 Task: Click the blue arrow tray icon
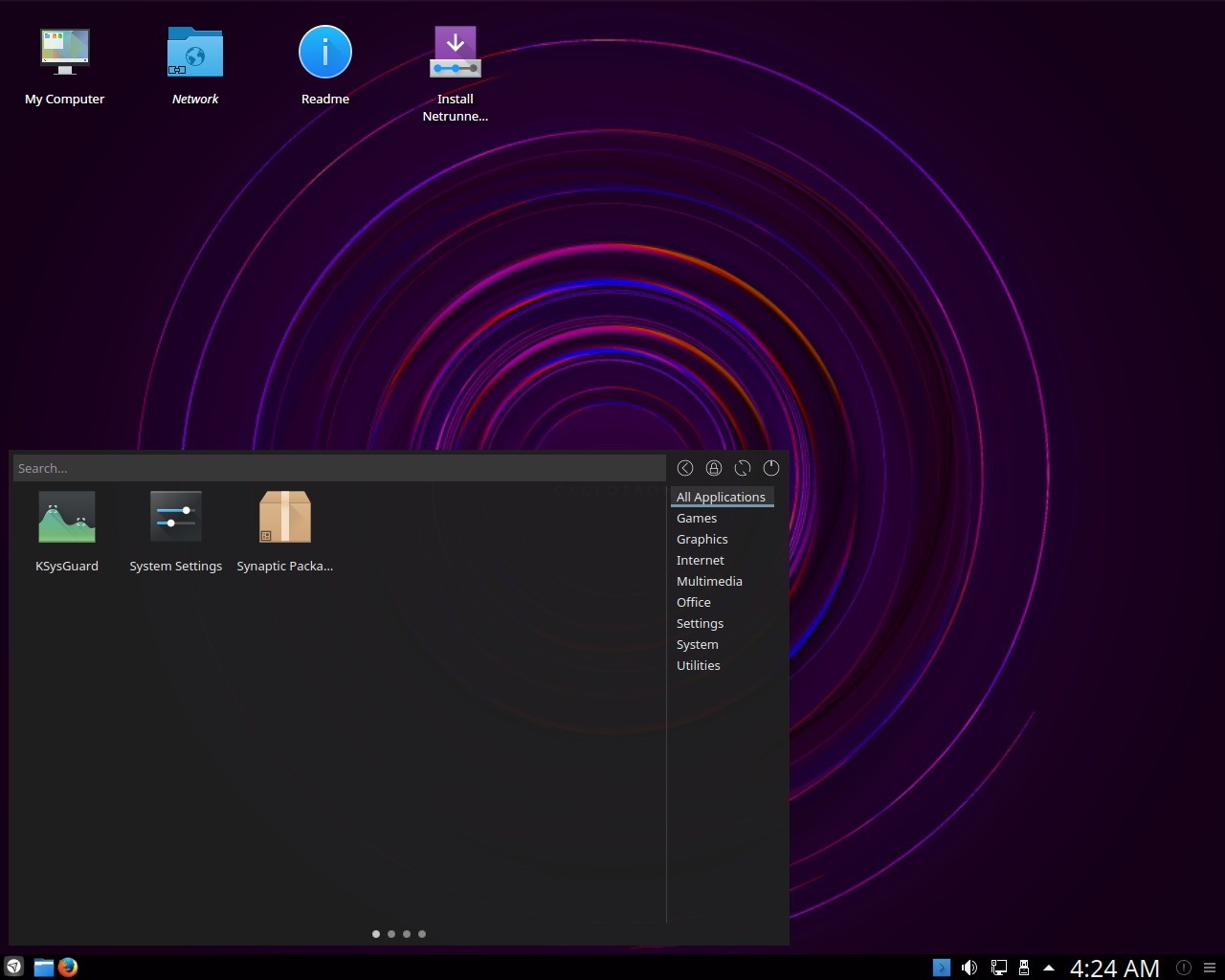pyautogui.click(x=942, y=968)
